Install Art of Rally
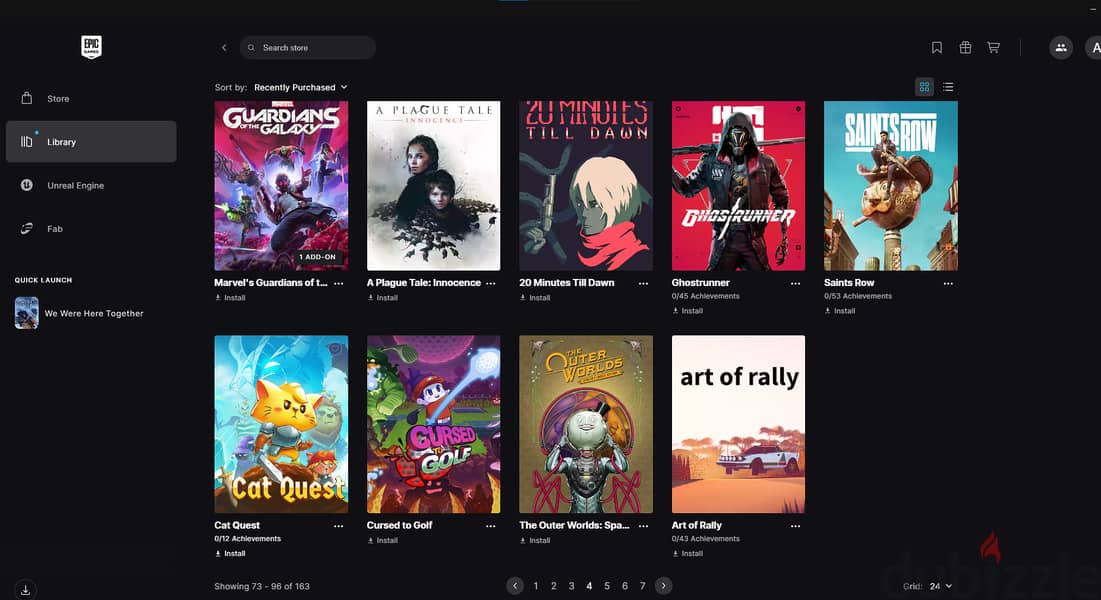Viewport: 1101px width, 600px height. (x=687, y=554)
